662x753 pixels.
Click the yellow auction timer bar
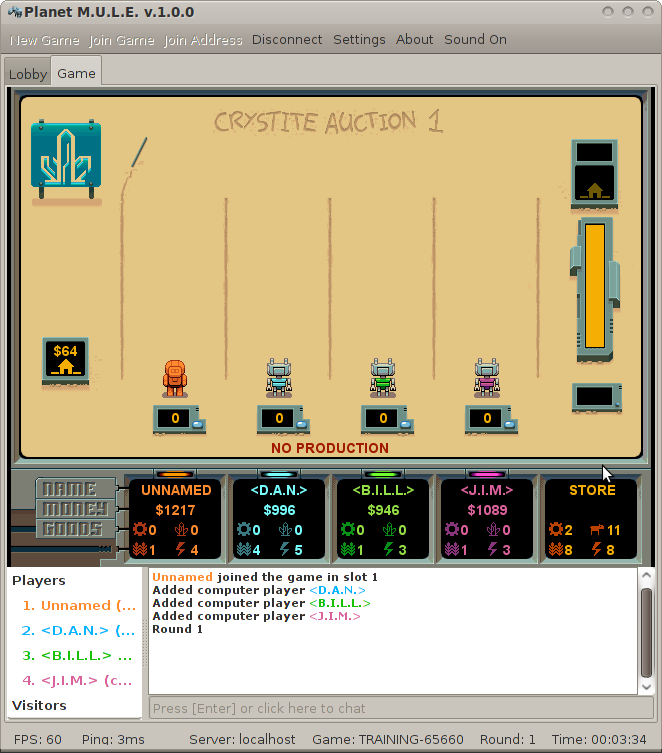point(595,286)
